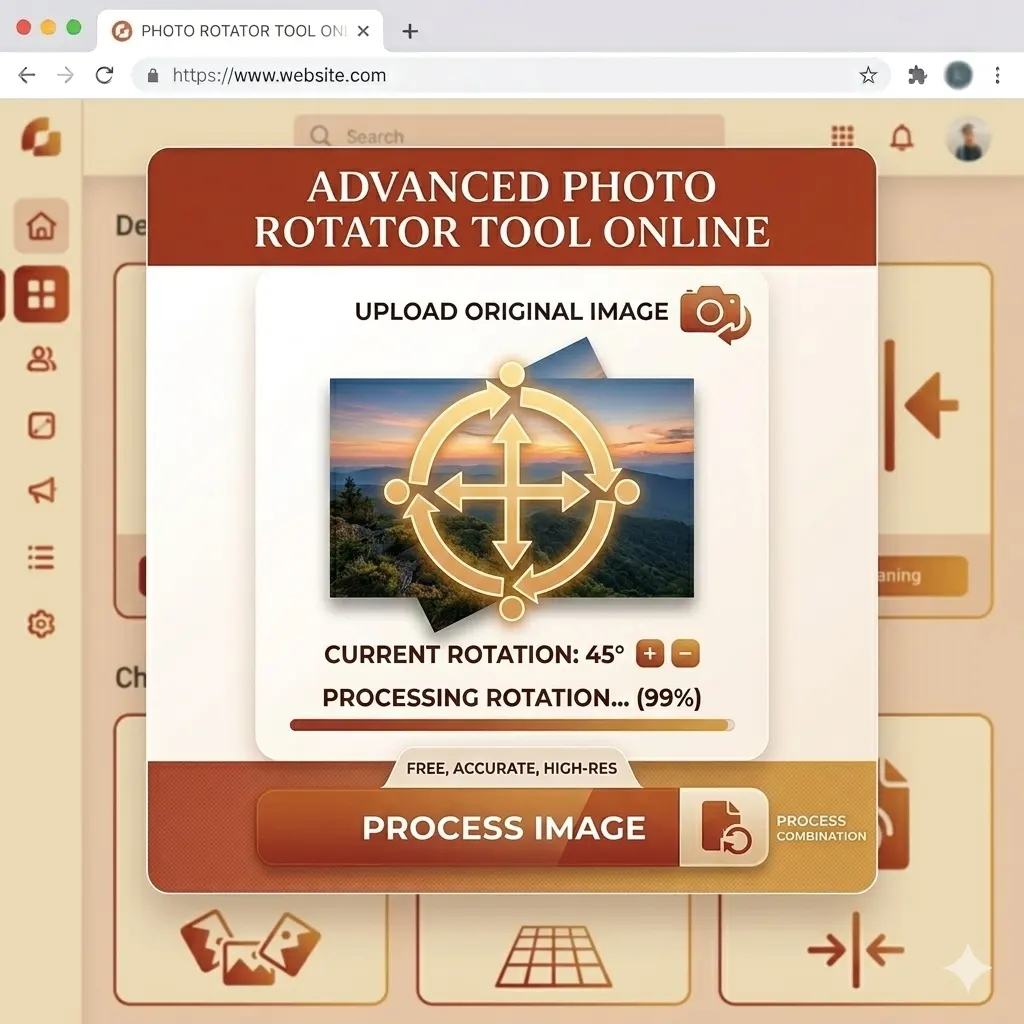
Task: Open the Users icon in the sidebar
Action: click(x=40, y=360)
